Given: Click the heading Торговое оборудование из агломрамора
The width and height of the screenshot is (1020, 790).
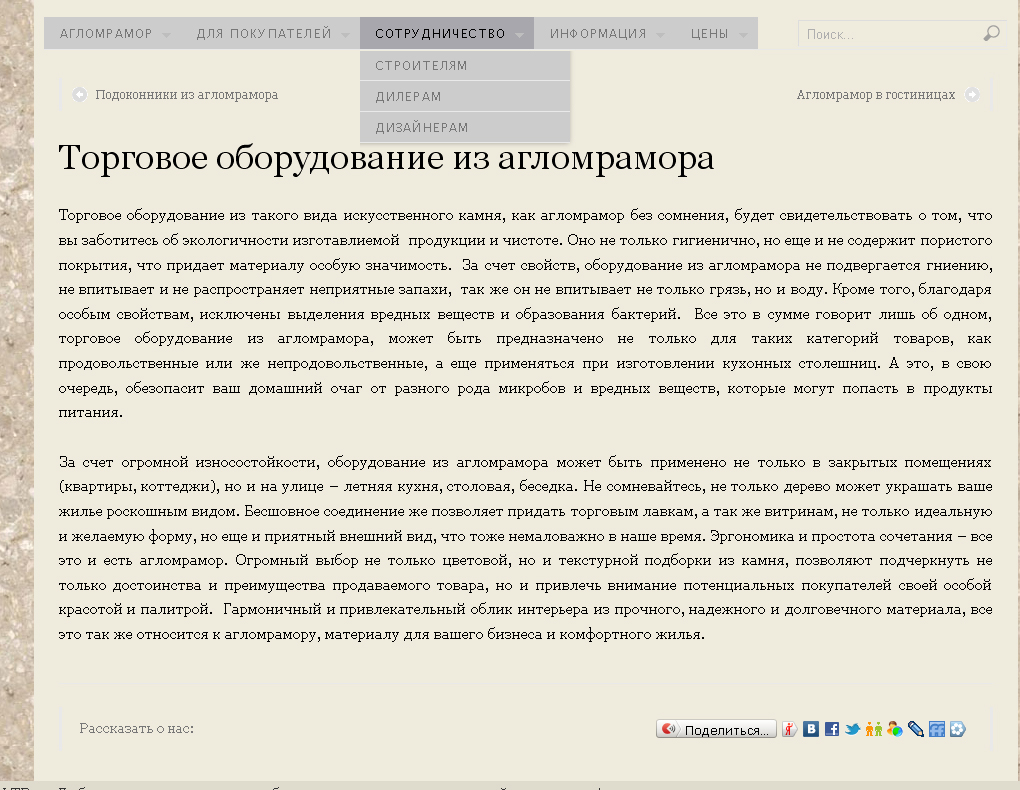Looking at the screenshot, I should point(386,158).
